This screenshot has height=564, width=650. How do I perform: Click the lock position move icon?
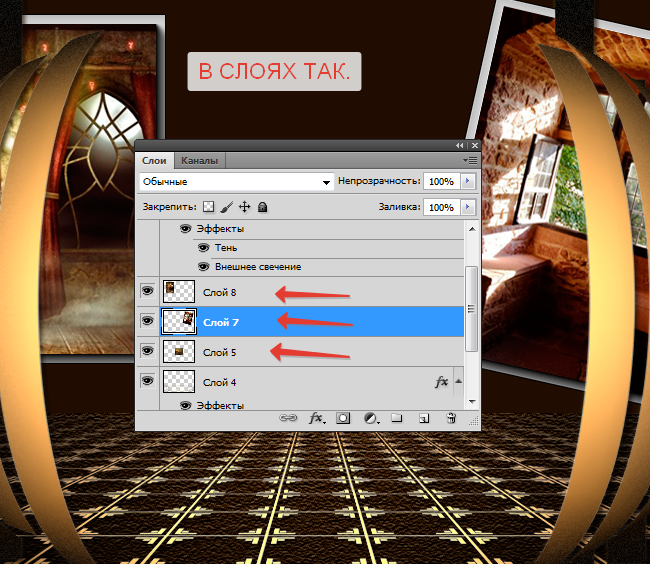245,206
